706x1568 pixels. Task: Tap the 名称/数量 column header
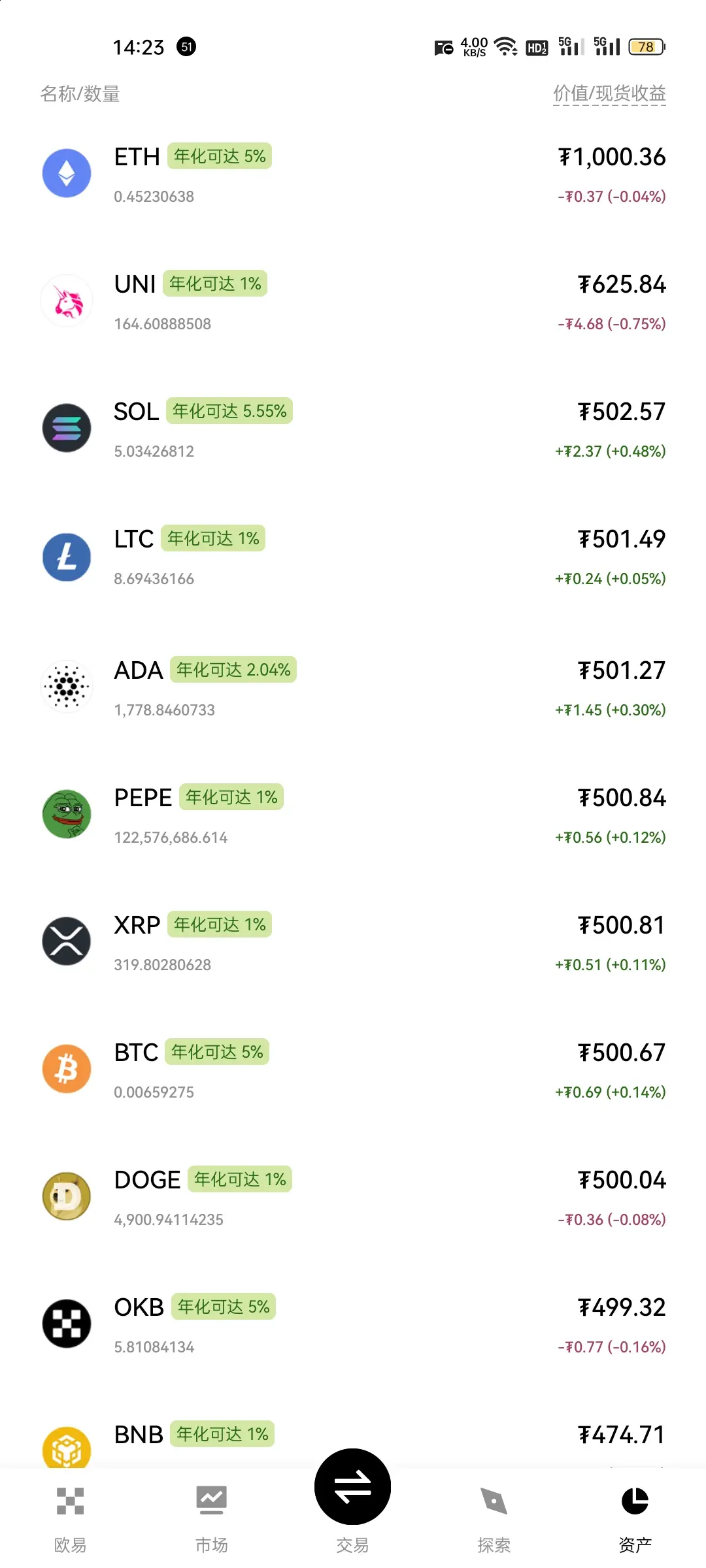point(80,94)
